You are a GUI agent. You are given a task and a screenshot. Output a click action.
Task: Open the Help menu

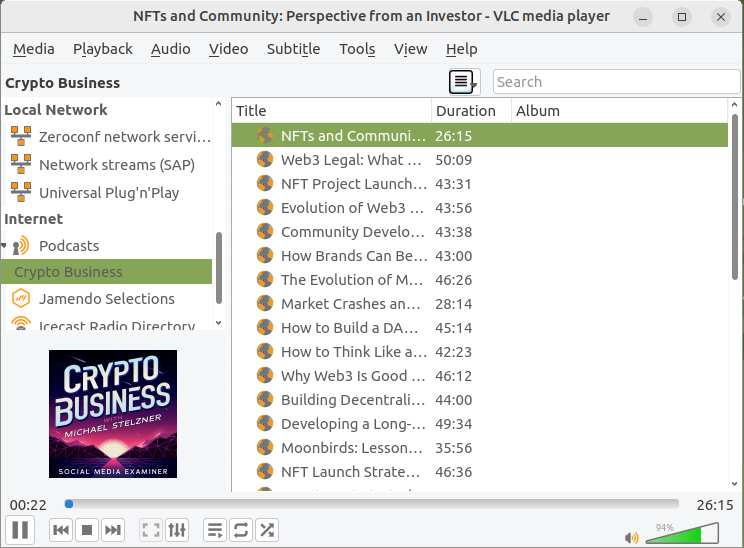point(461,49)
